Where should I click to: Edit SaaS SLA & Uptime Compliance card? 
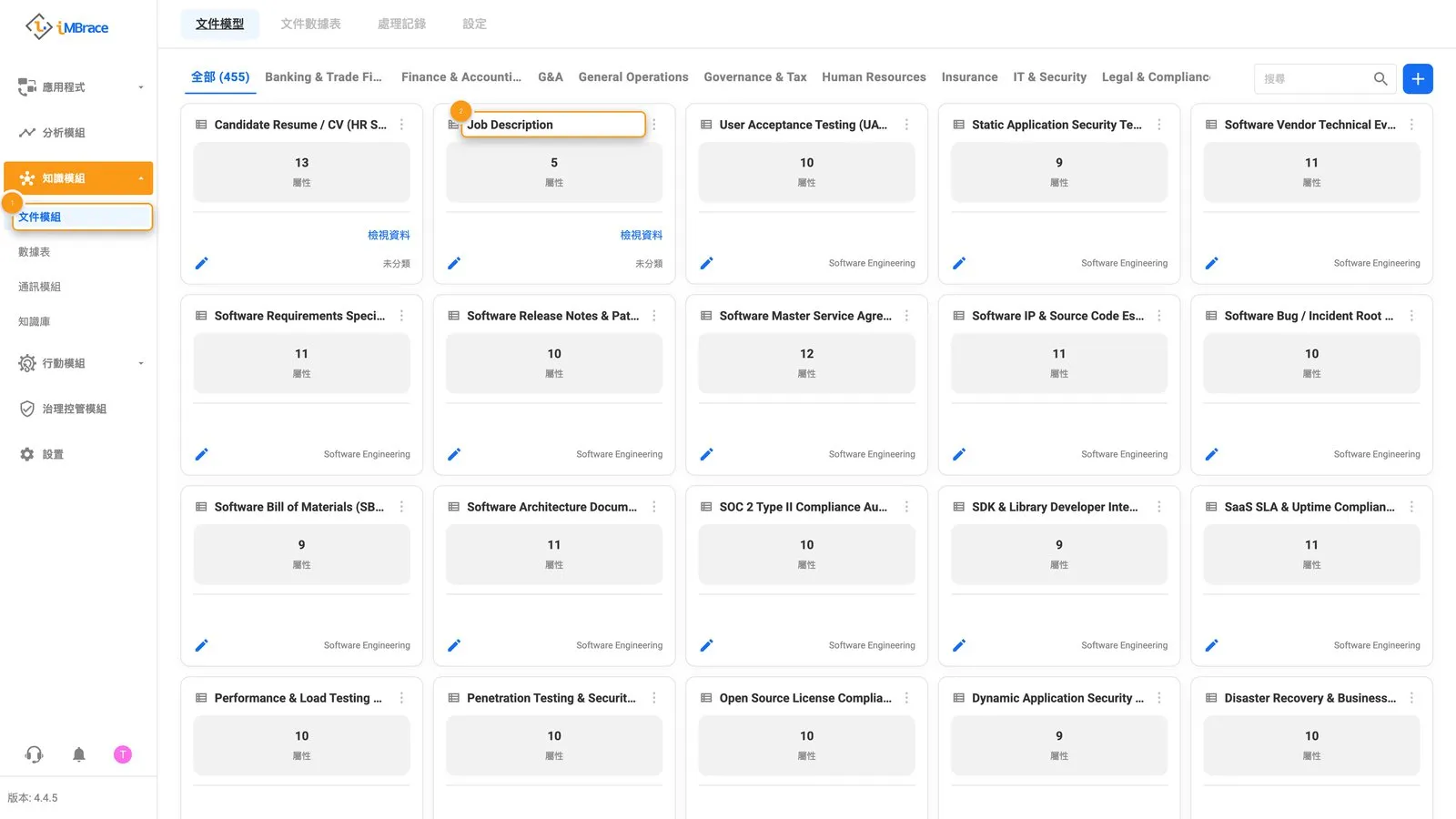point(1211,645)
